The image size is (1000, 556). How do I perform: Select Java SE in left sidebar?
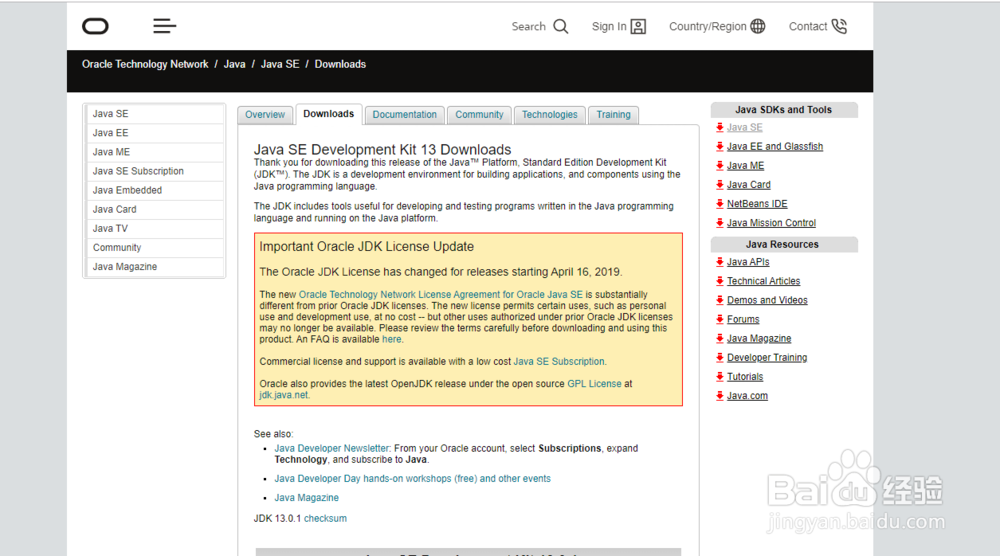pyautogui.click(x=154, y=113)
